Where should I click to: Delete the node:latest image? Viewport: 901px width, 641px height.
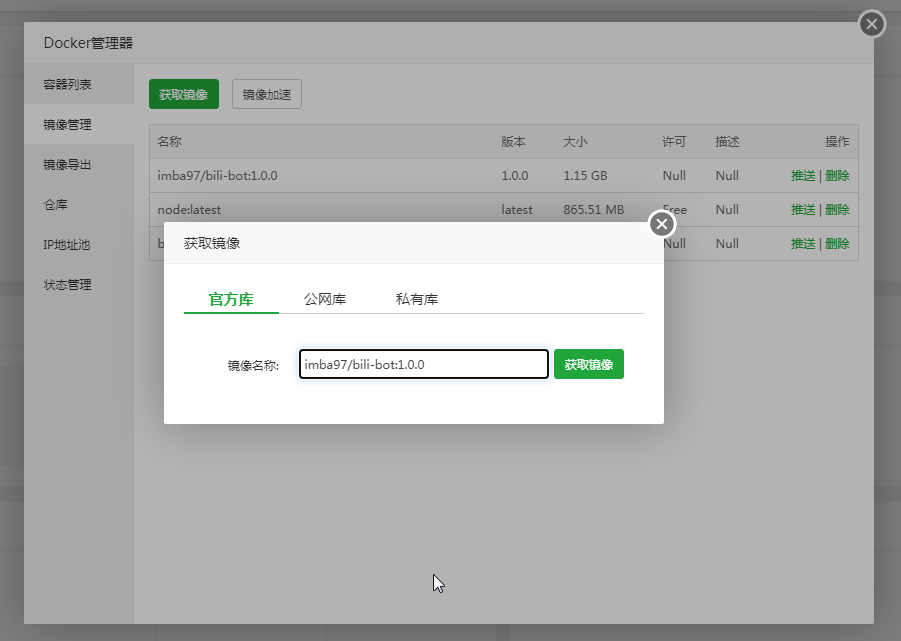[837, 210]
